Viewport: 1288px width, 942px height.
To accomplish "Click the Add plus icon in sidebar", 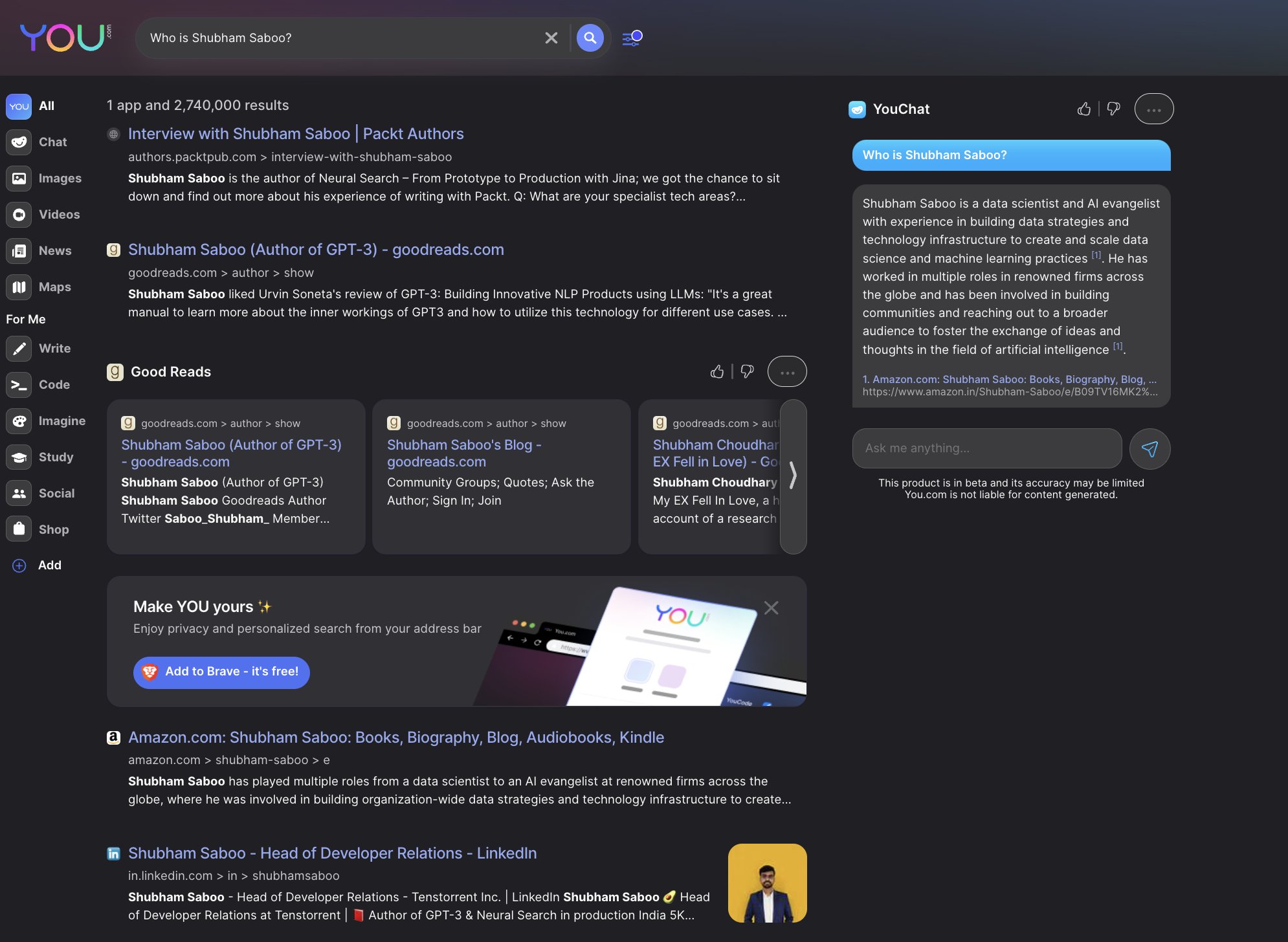I will 19,565.
